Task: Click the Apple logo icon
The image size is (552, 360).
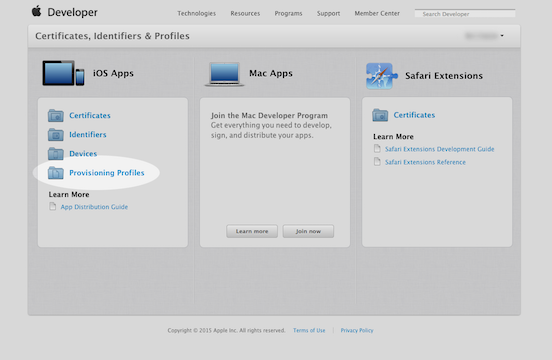Action: pyautogui.click(x=37, y=11)
